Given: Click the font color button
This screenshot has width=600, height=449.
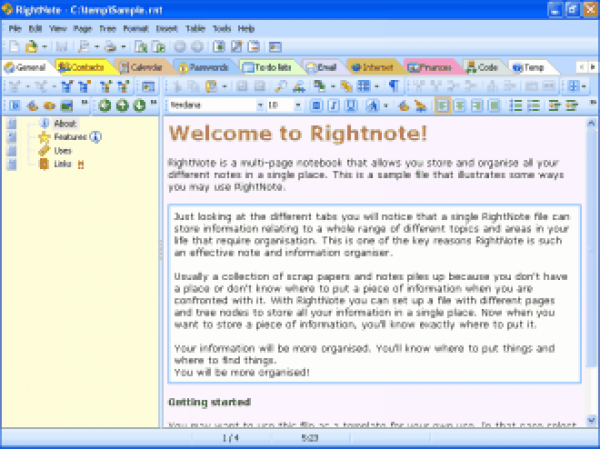Looking at the screenshot, I should click(x=372, y=105).
